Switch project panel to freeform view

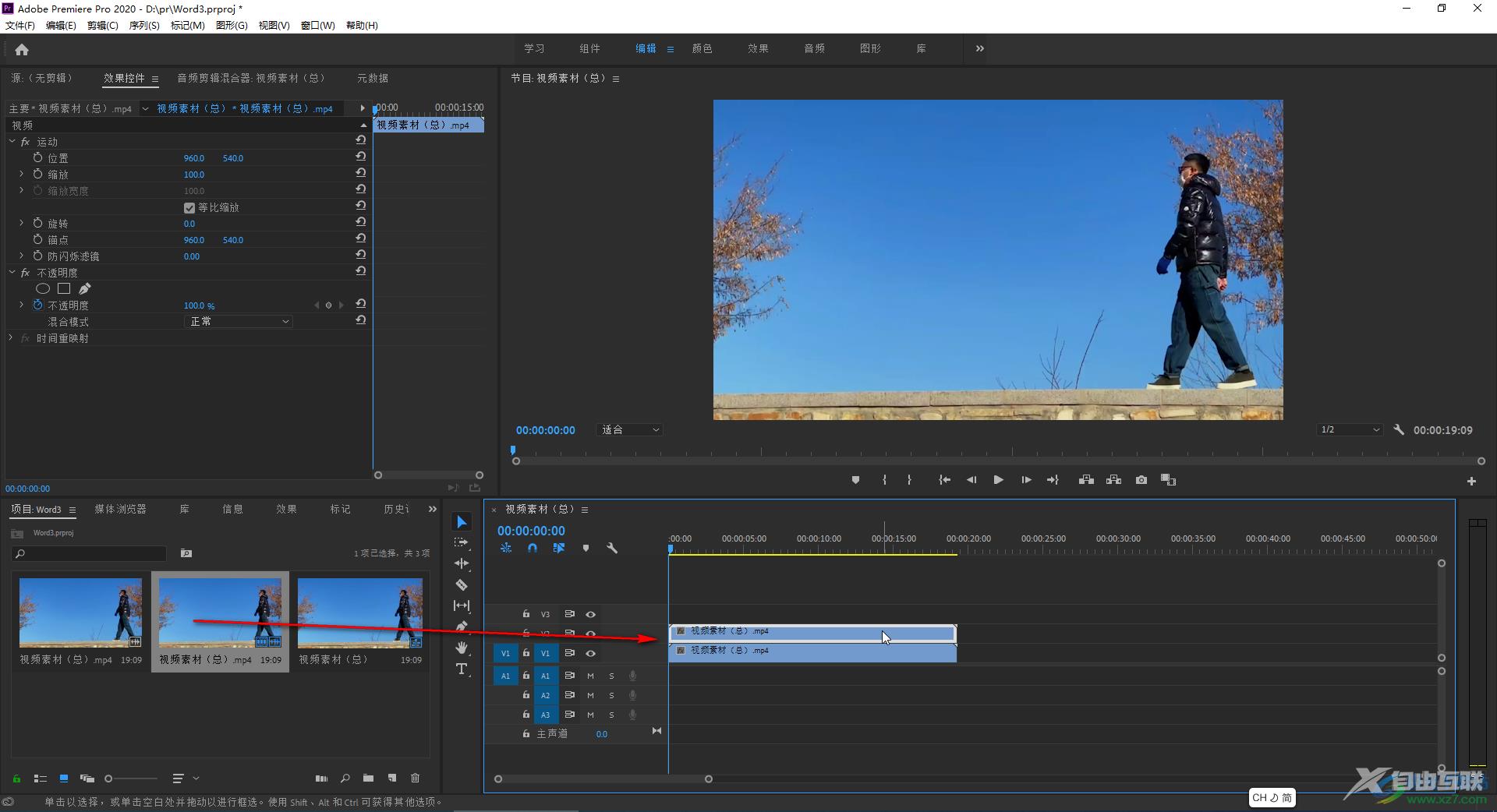(x=87, y=778)
